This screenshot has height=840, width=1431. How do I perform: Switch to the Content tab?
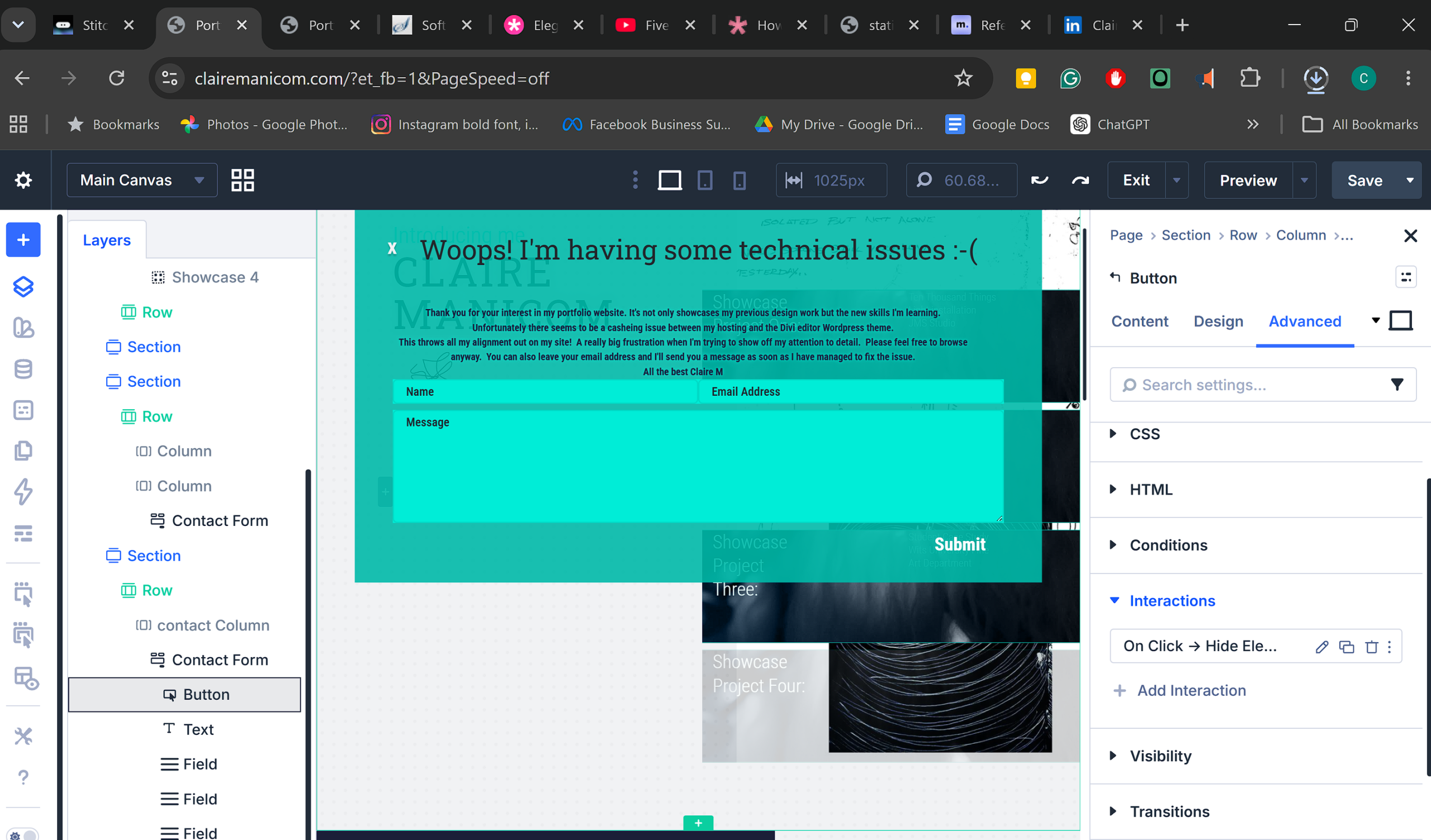pyautogui.click(x=1139, y=321)
